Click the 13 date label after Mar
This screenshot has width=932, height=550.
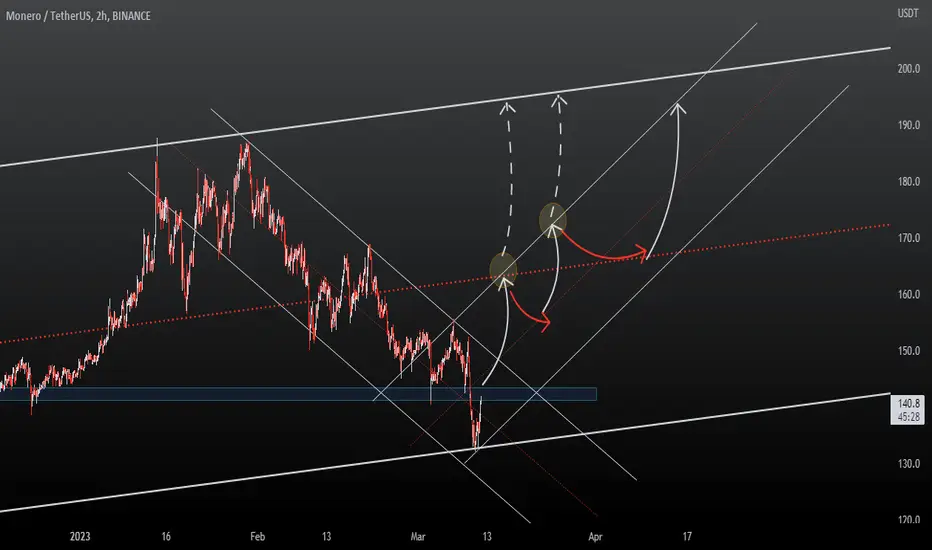coord(487,537)
